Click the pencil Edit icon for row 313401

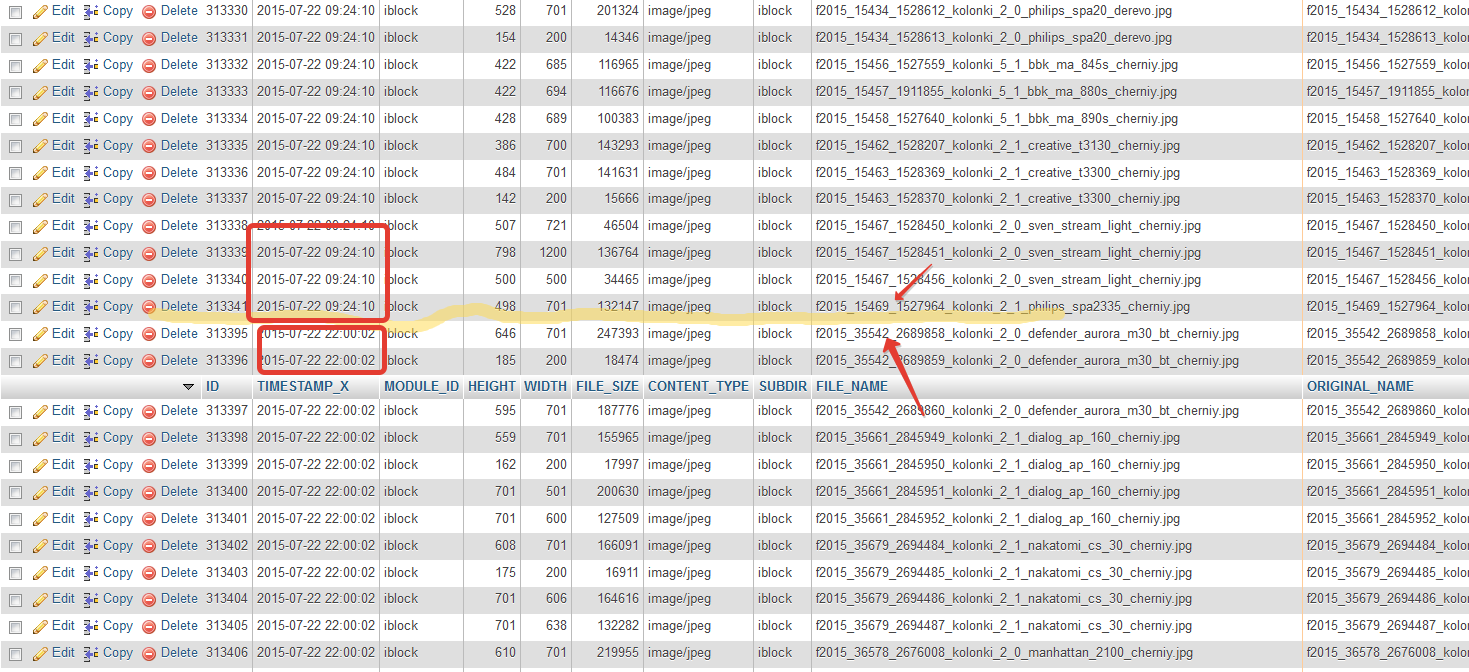click(x=40, y=519)
